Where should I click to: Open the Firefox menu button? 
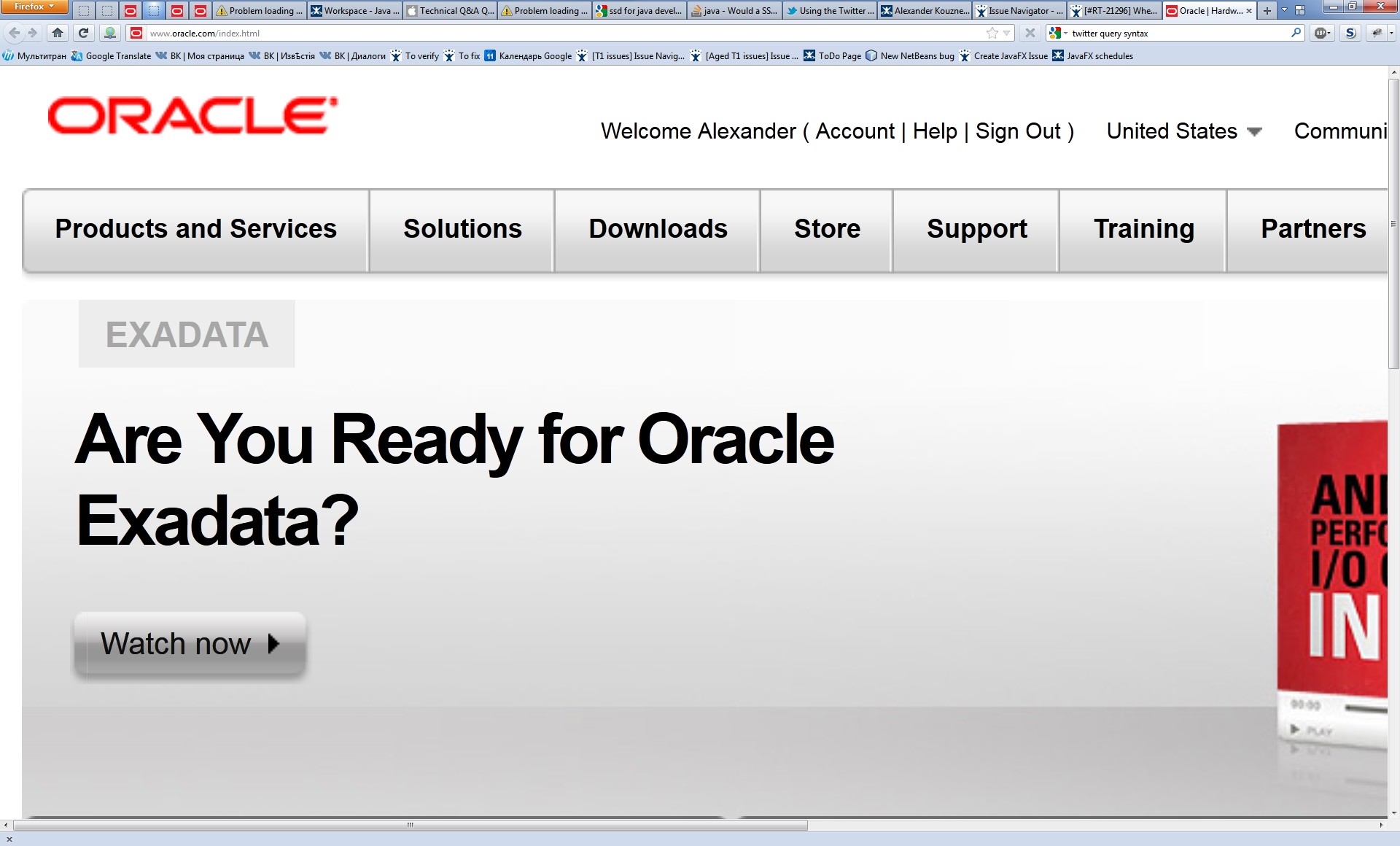click(x=34, y=7)
